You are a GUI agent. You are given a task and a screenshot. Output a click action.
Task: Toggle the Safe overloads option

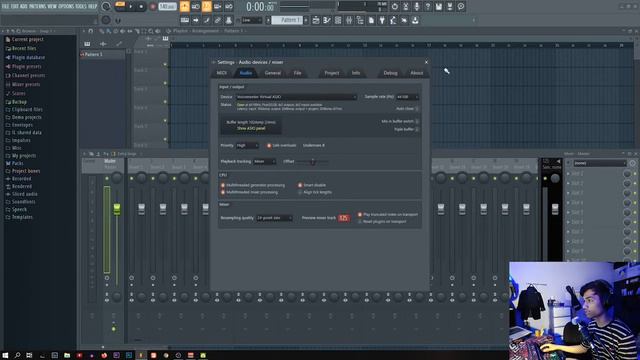[x=269, y=145]
